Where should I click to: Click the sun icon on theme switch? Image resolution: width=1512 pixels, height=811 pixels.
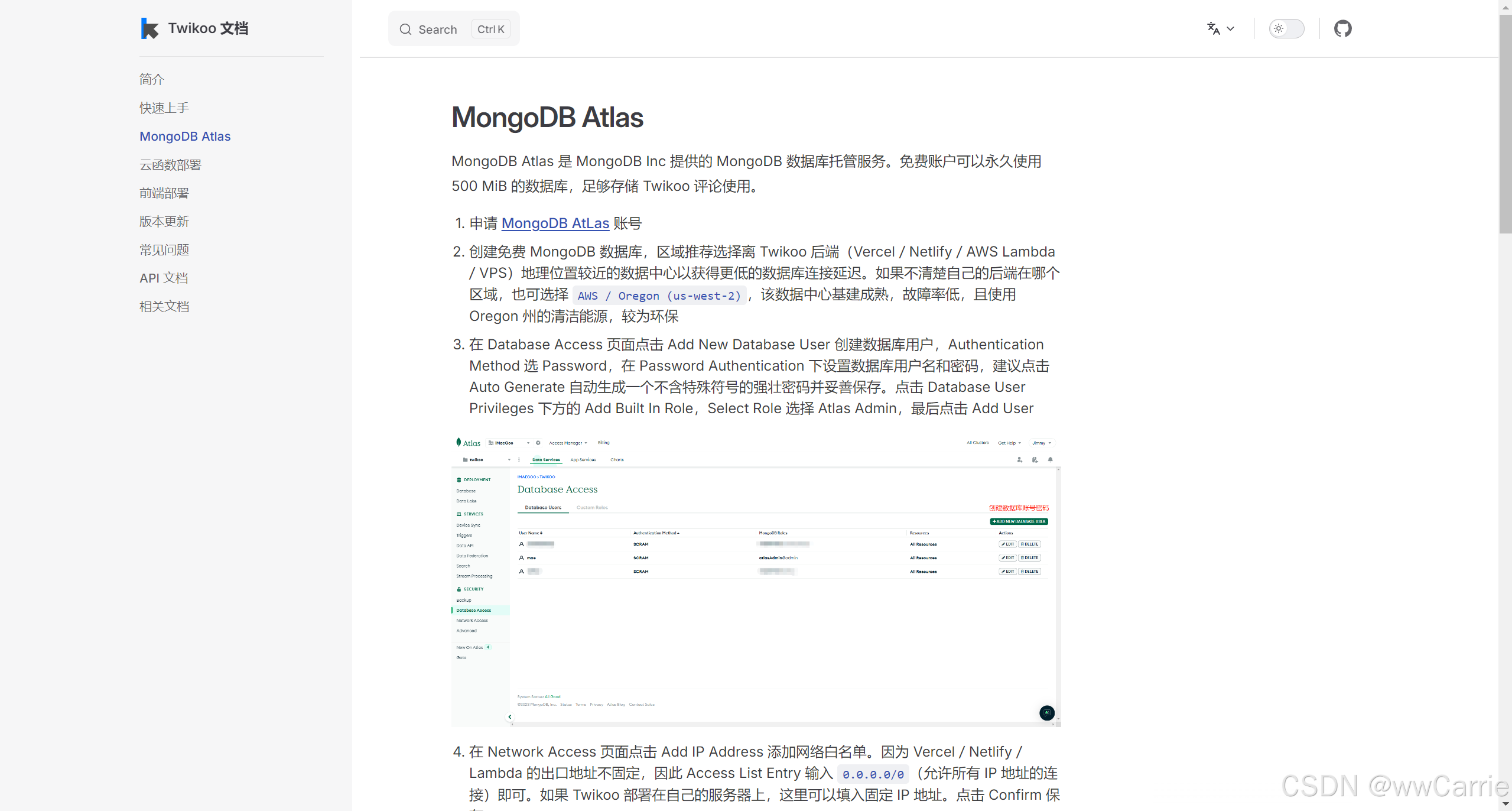pos(1279,28)
